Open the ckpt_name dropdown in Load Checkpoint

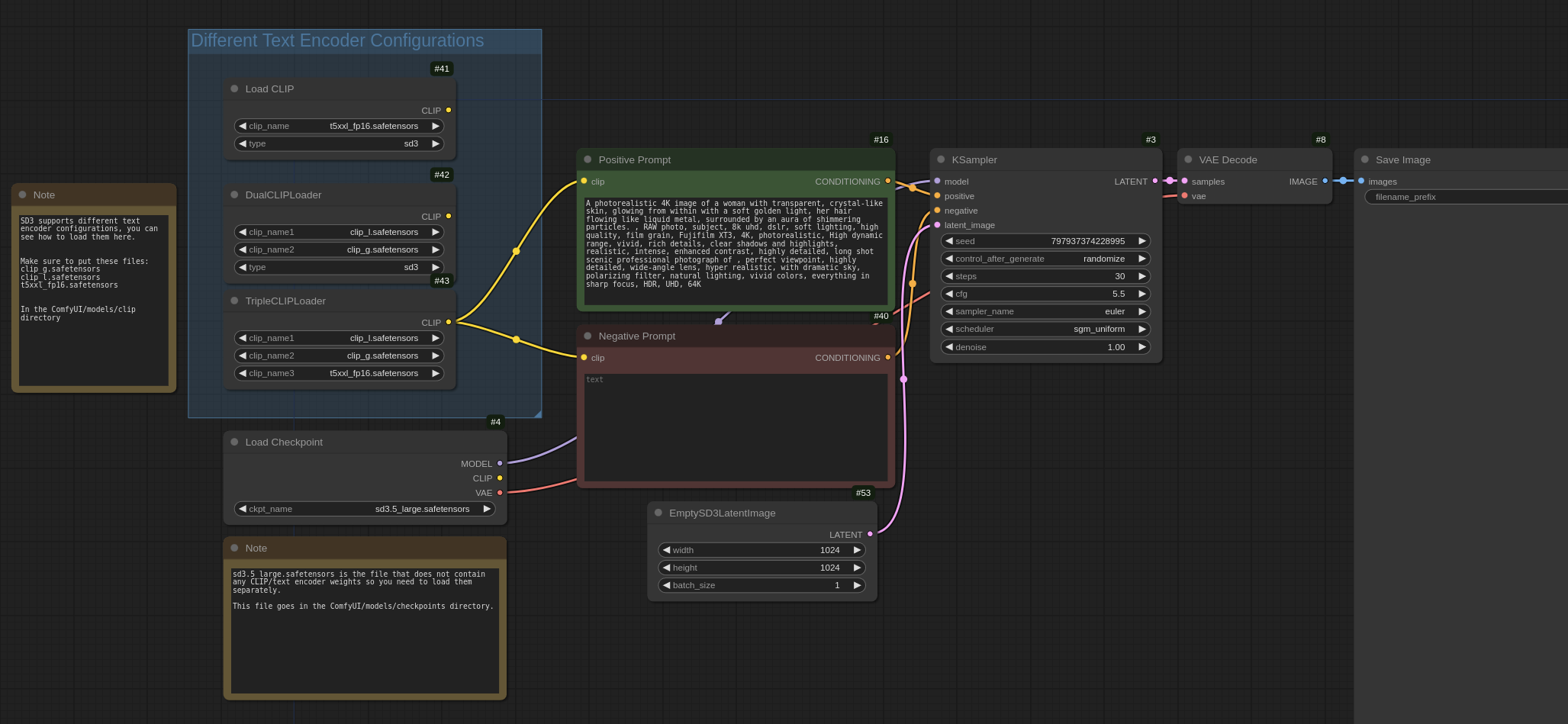point(365,509)
